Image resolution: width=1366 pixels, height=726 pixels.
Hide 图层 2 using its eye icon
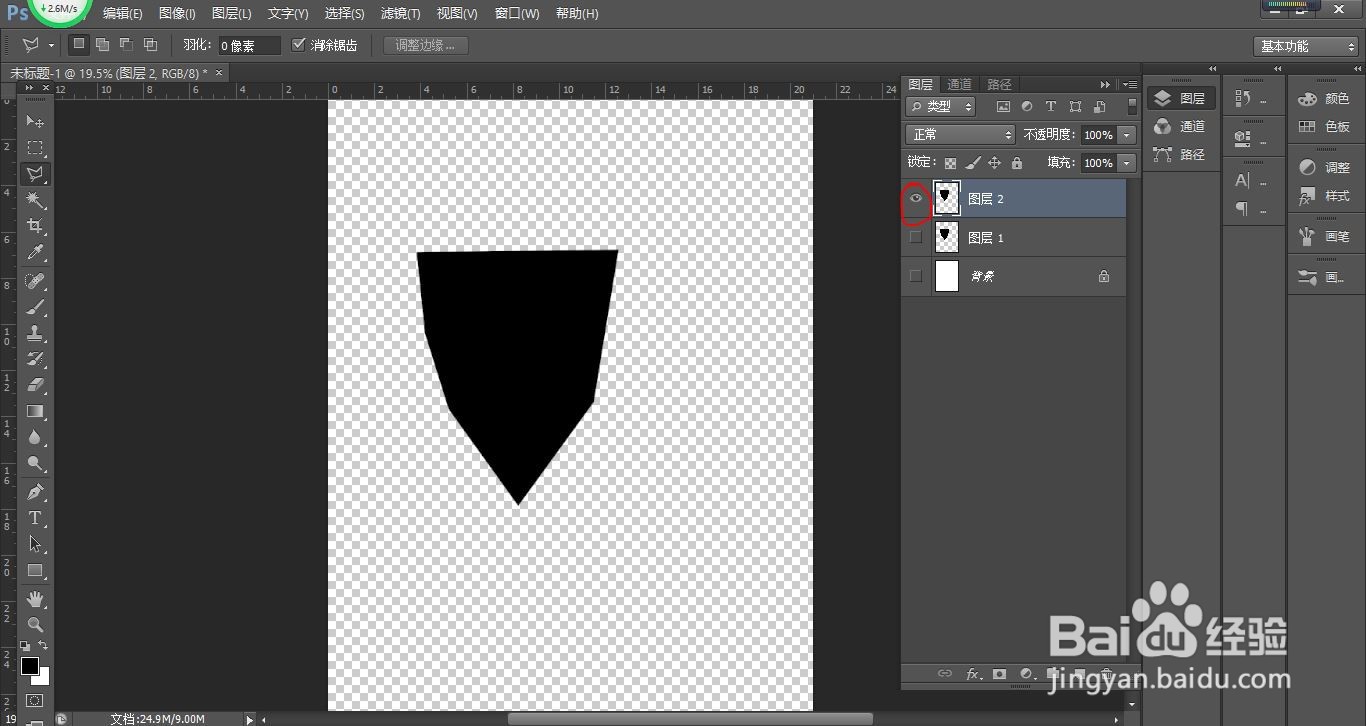(916, 199)
